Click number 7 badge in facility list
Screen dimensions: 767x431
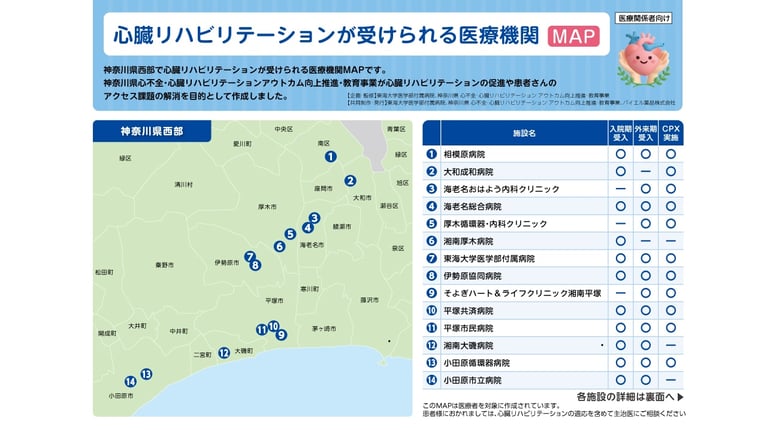431,258
